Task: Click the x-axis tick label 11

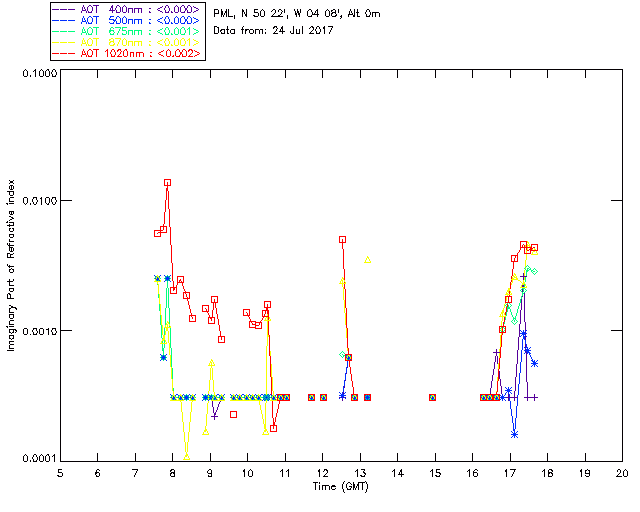Action: [285, 473]
